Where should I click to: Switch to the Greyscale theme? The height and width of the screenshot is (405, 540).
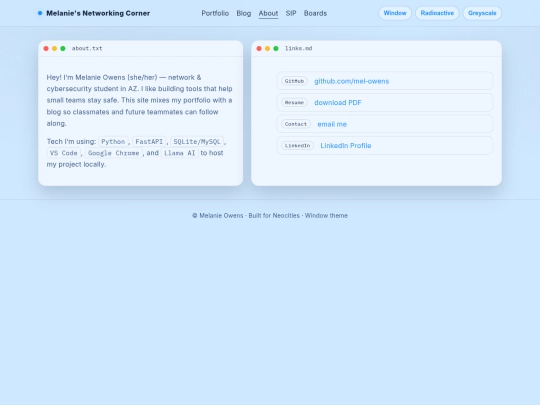pos(482,13)
